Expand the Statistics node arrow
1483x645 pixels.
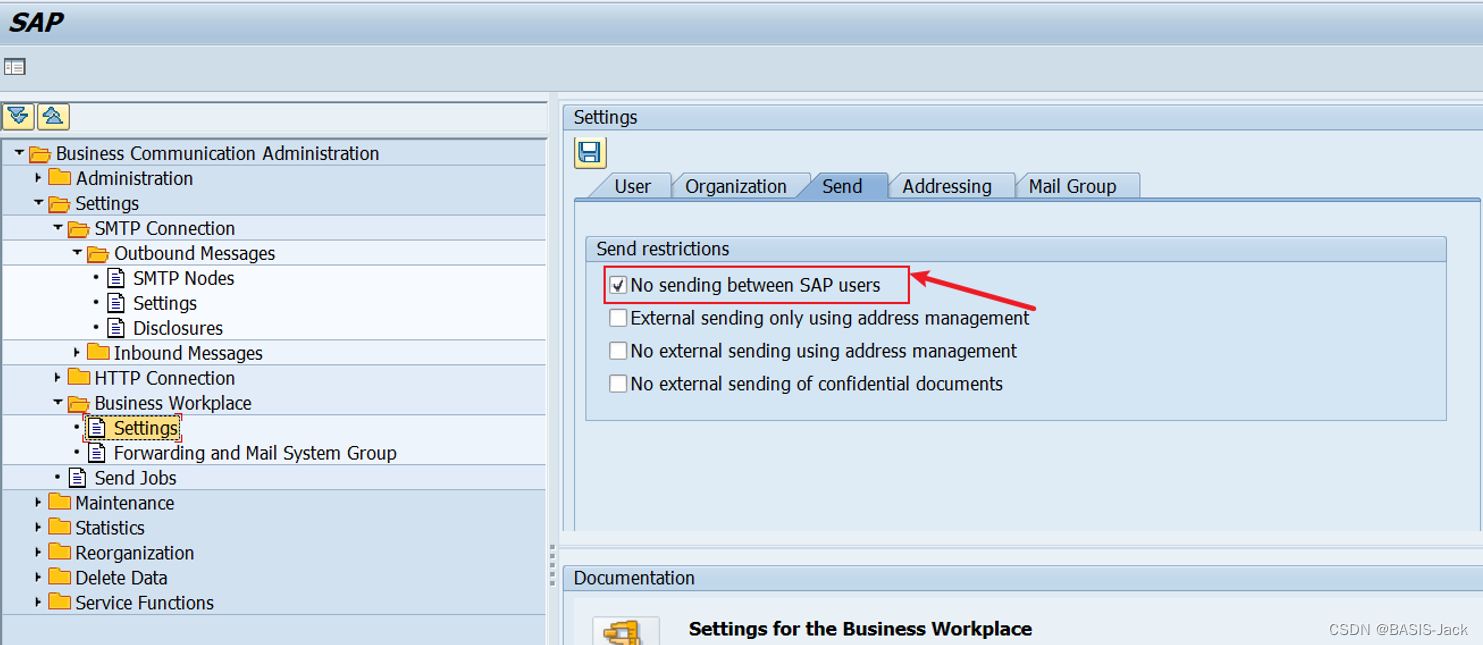click(38, 527)
